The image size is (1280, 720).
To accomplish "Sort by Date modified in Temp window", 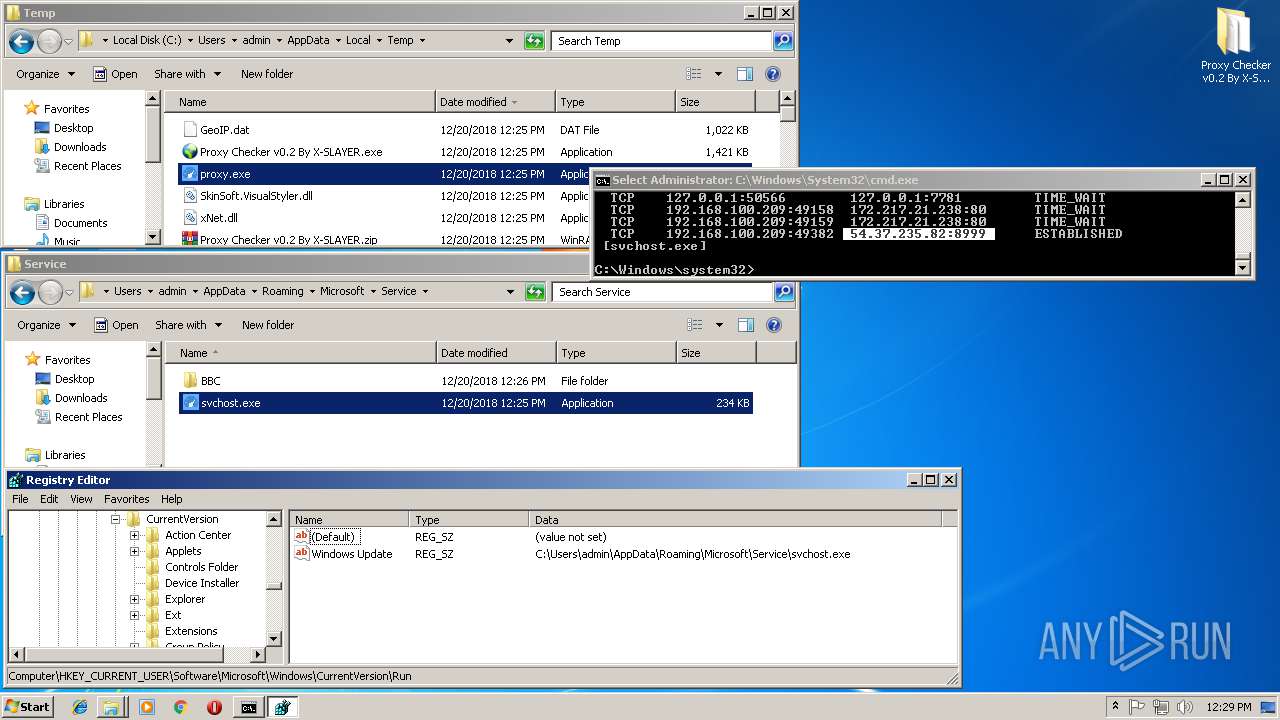I will click(x=495, y=102).
